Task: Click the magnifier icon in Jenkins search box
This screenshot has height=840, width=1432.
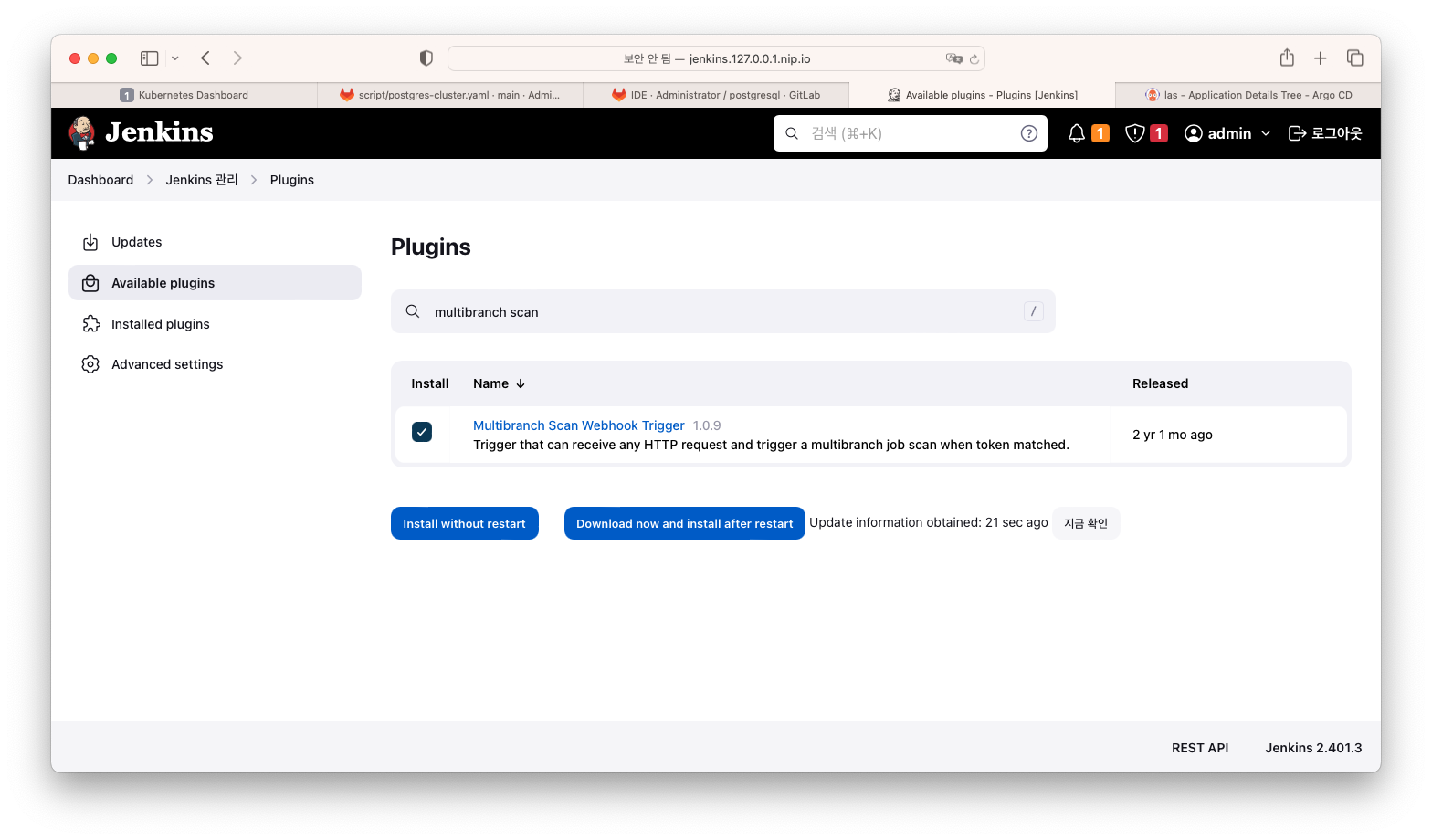Action: click(792, 133)
